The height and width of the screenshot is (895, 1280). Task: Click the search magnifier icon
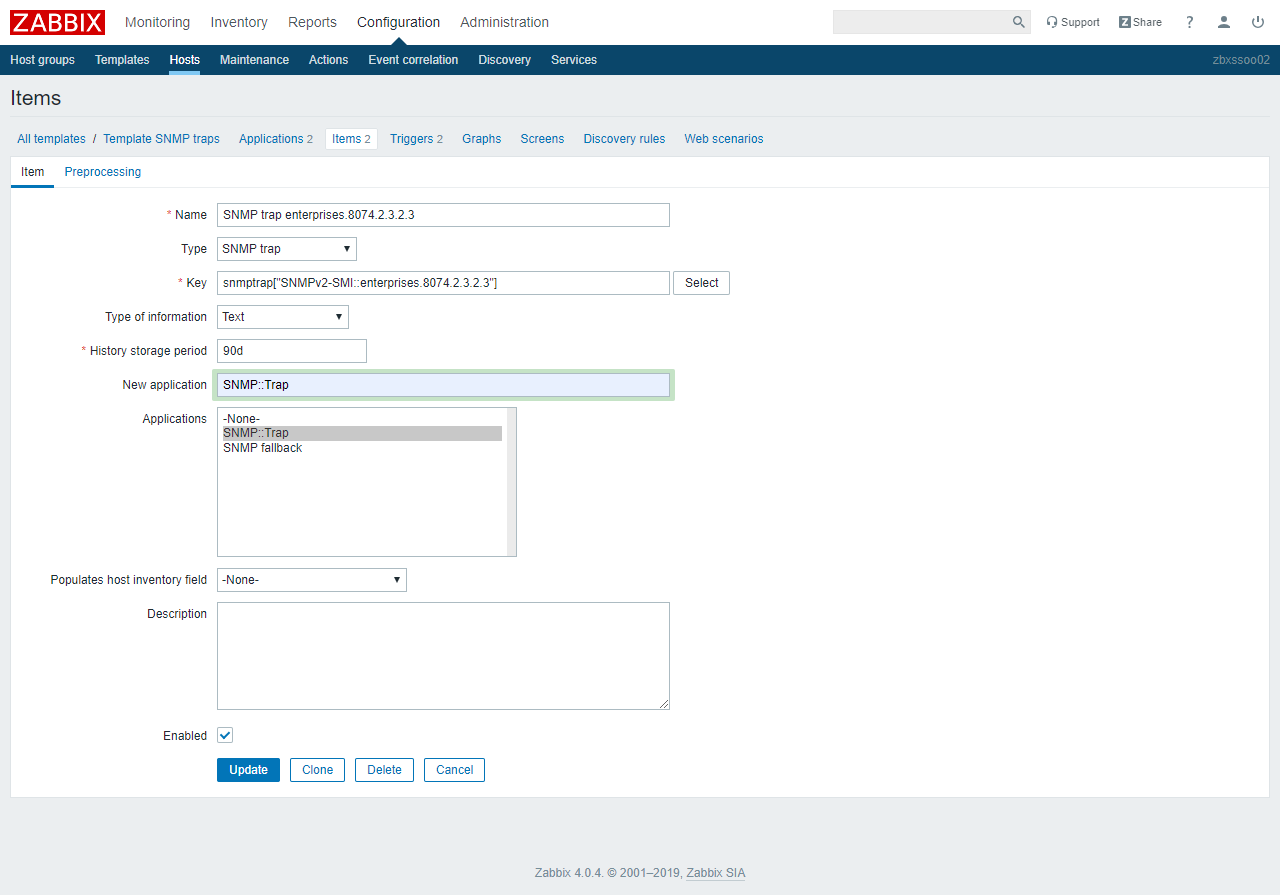coord(1018,22)
